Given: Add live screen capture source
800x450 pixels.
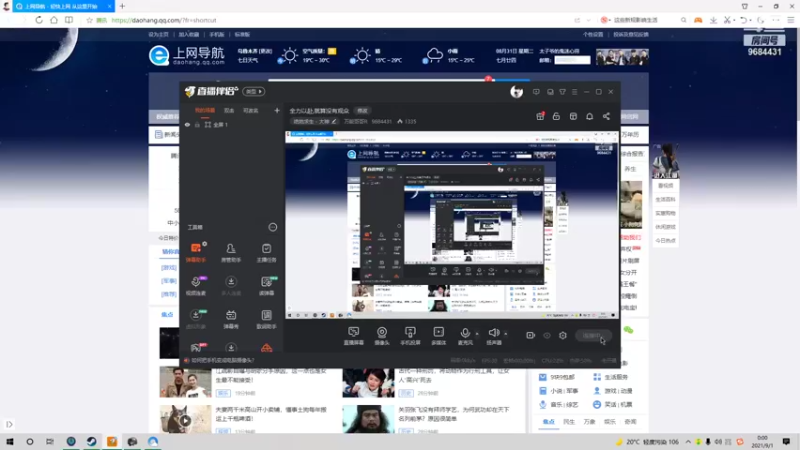Looking at the screenshot, I should [x=353, y=336].
